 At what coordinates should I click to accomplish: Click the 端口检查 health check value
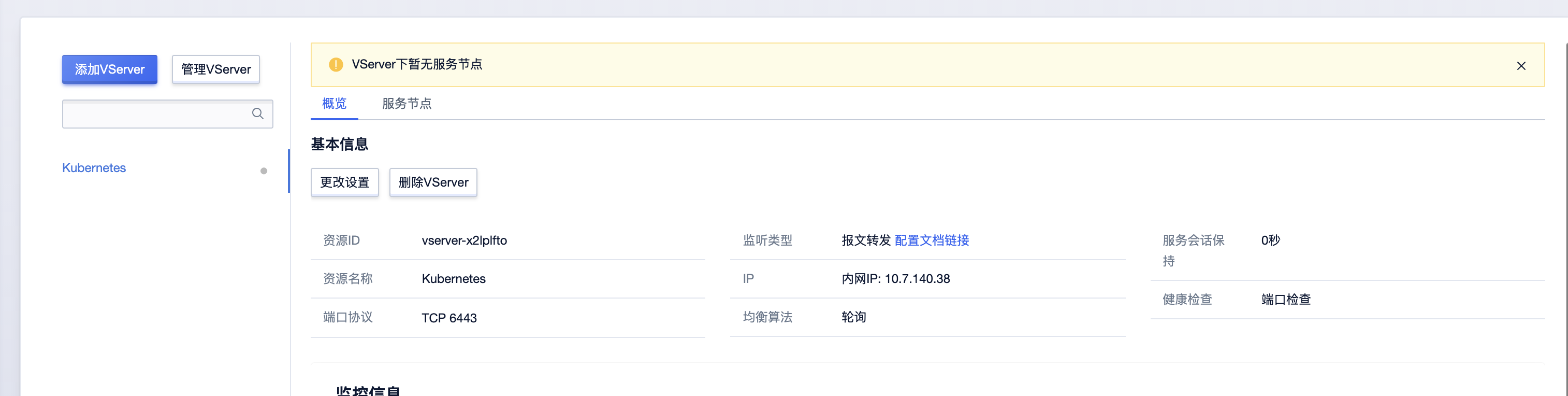pyautogui.click(x=1286, y=300)
